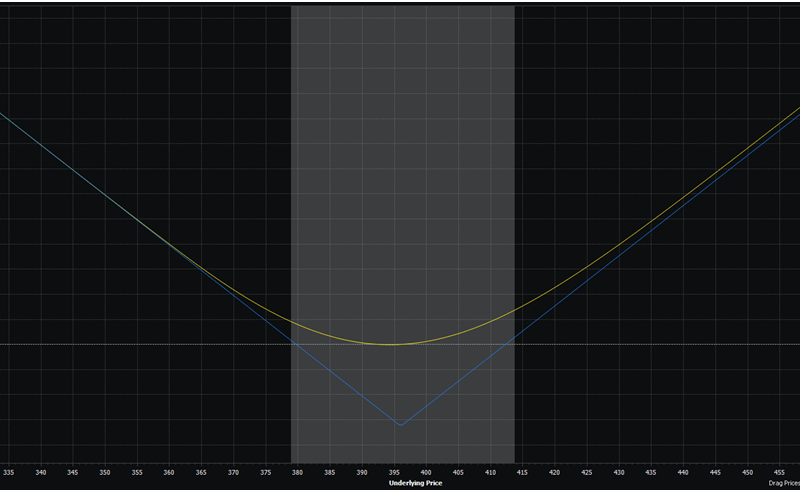Click the 370 tick on price axis
The image size is (800, 492).
pyautogui.click(x=233, y=471)
